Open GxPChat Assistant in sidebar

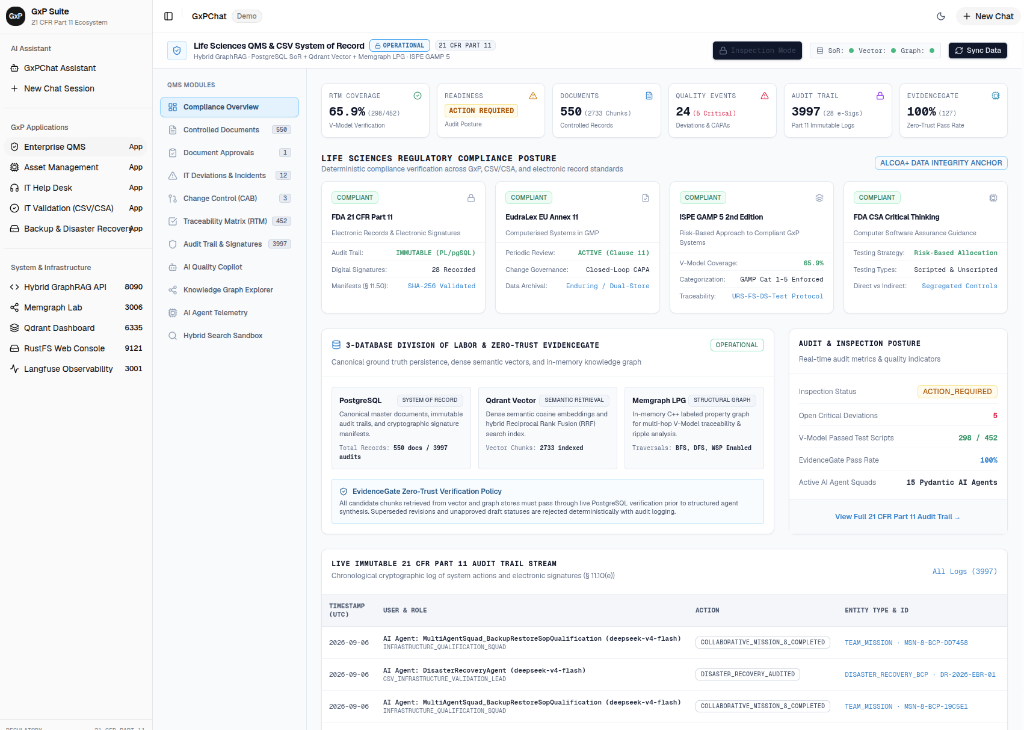[76, 68]
